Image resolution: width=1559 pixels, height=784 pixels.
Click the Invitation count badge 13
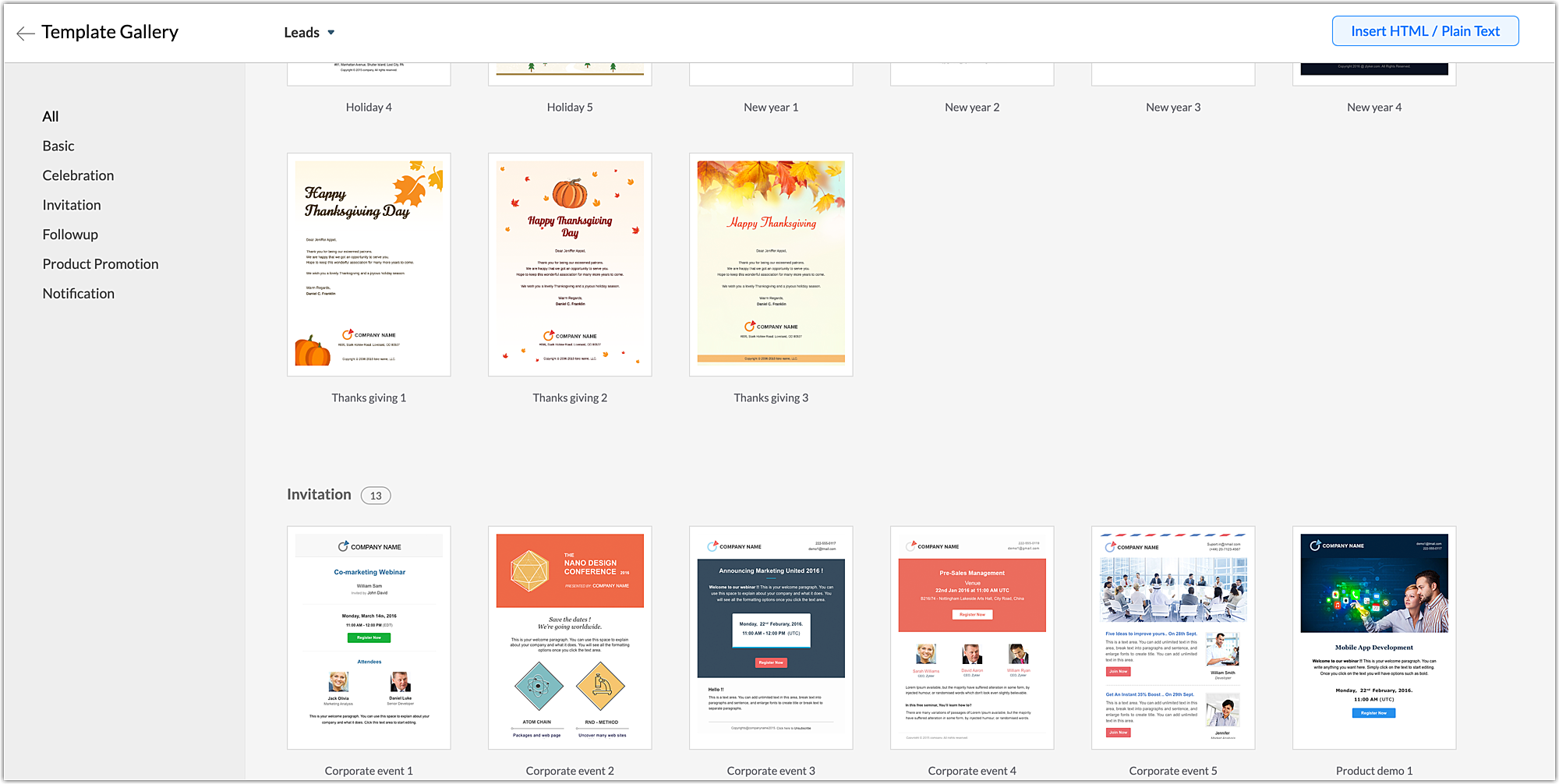376,496
